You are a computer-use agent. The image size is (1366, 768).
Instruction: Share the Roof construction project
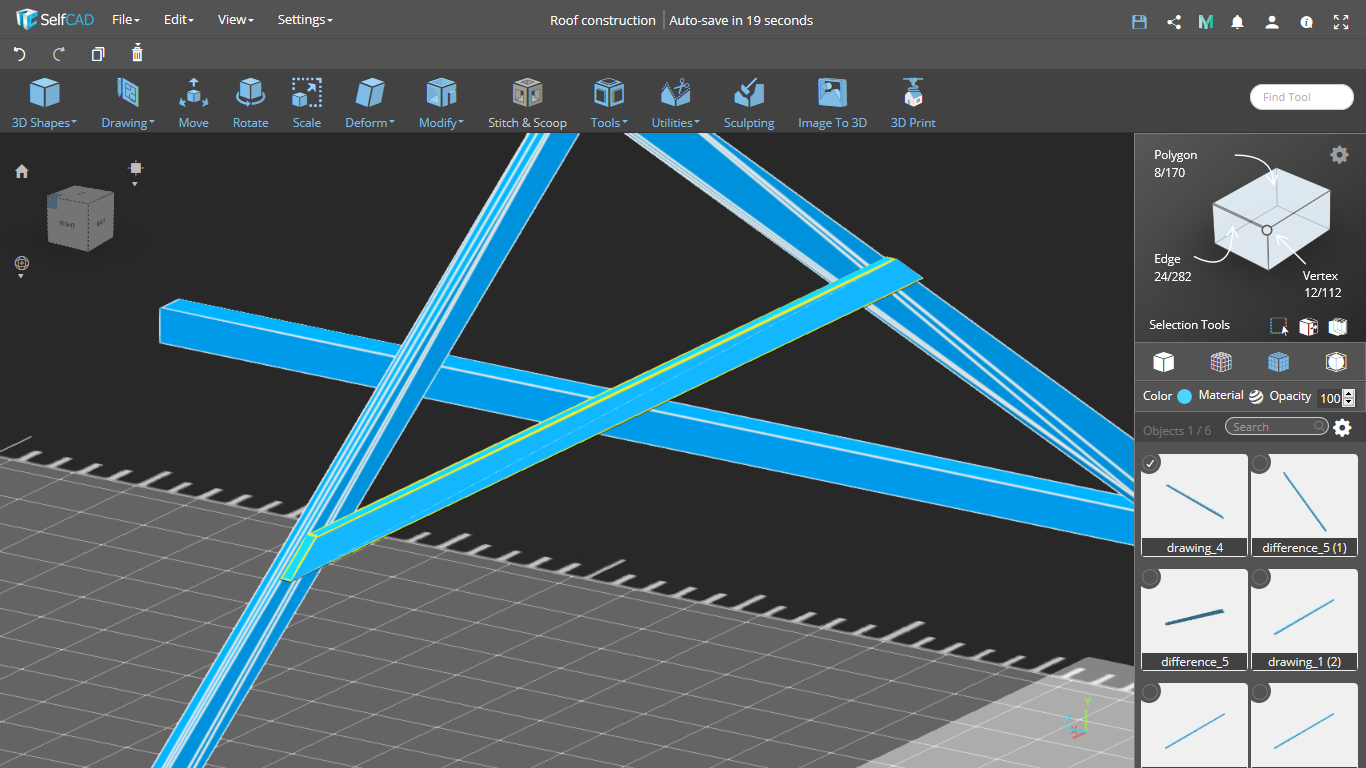[x=1174, y=21]
